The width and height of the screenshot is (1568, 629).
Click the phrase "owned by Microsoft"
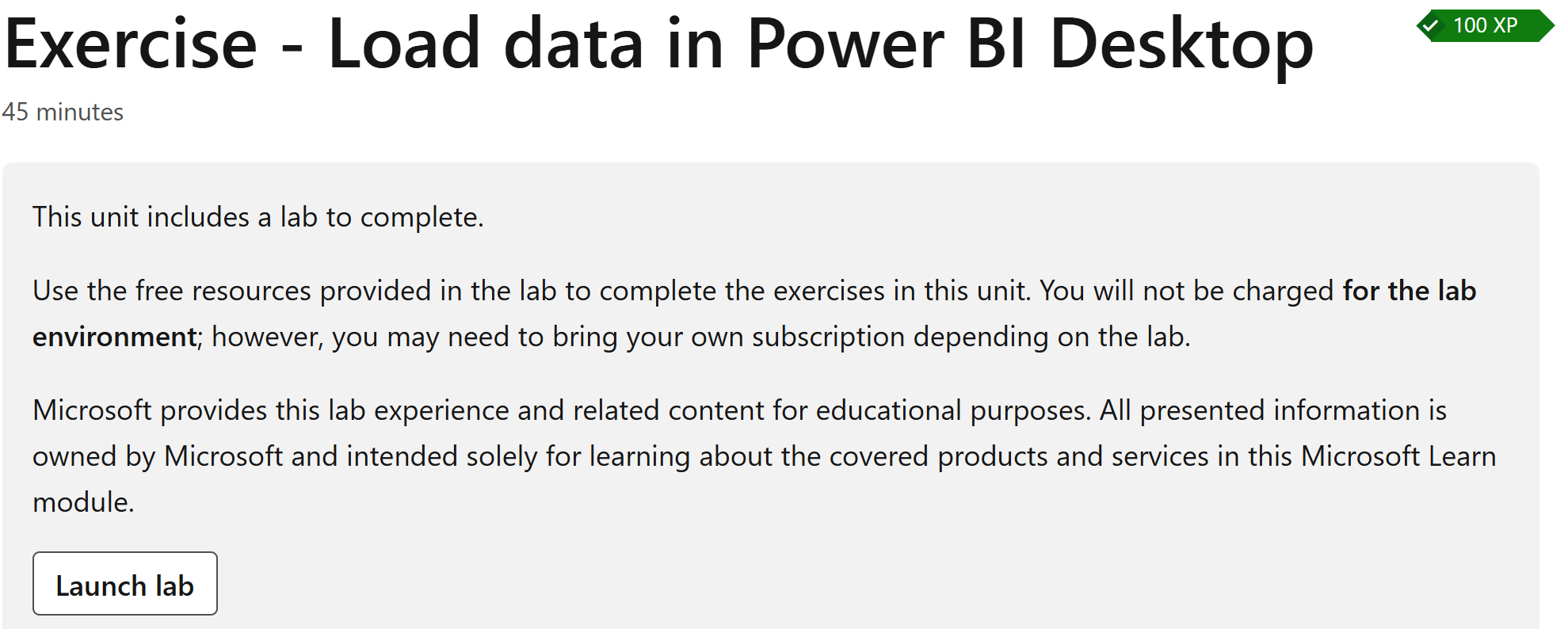tap(158, 456)
